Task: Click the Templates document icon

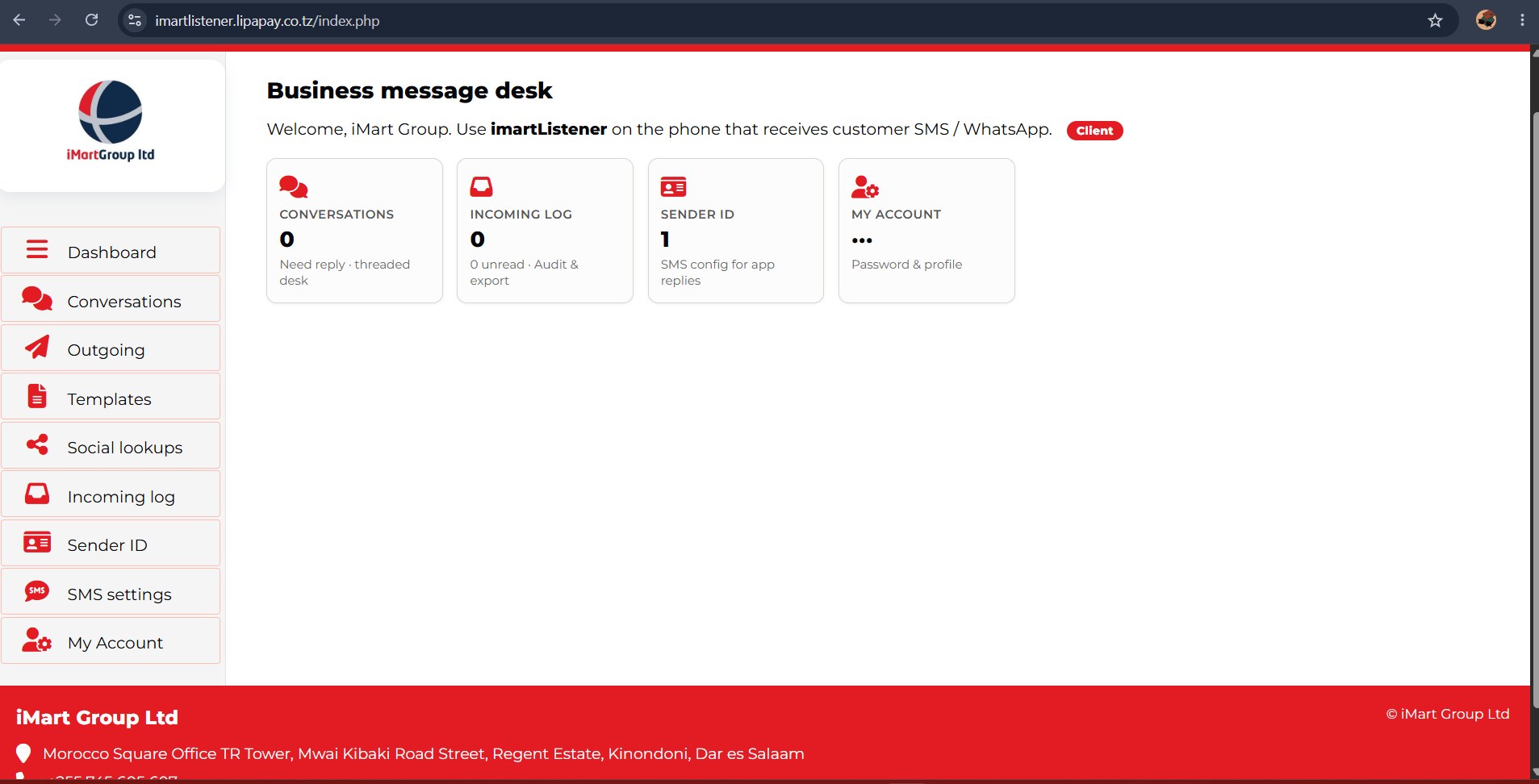Action: (37, 396)
